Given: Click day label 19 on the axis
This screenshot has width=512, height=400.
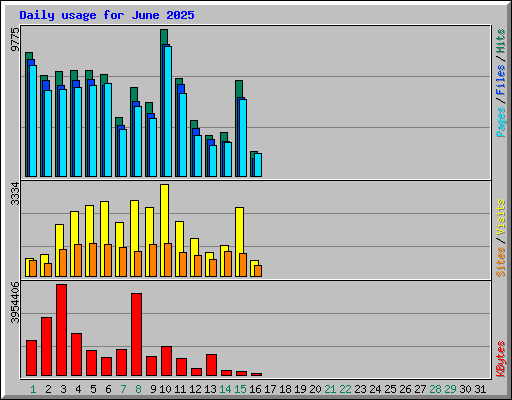Looking at the screenshot, I should point(300,389).
